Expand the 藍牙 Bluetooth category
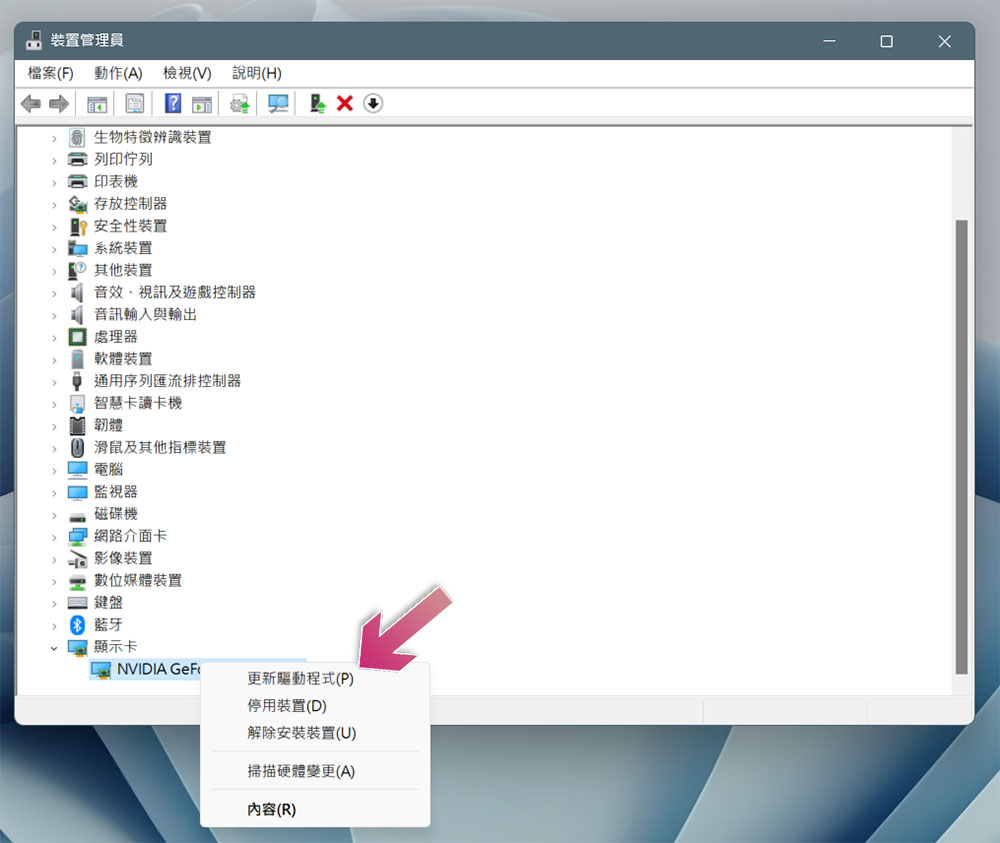1000x843 pixels. (54, 626)
